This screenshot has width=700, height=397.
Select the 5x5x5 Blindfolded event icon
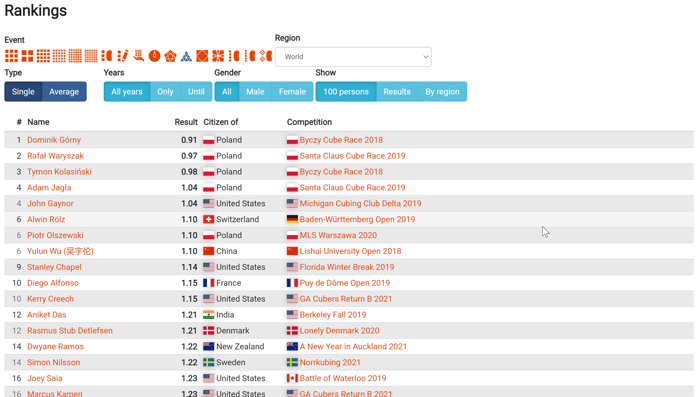(250, 56)
